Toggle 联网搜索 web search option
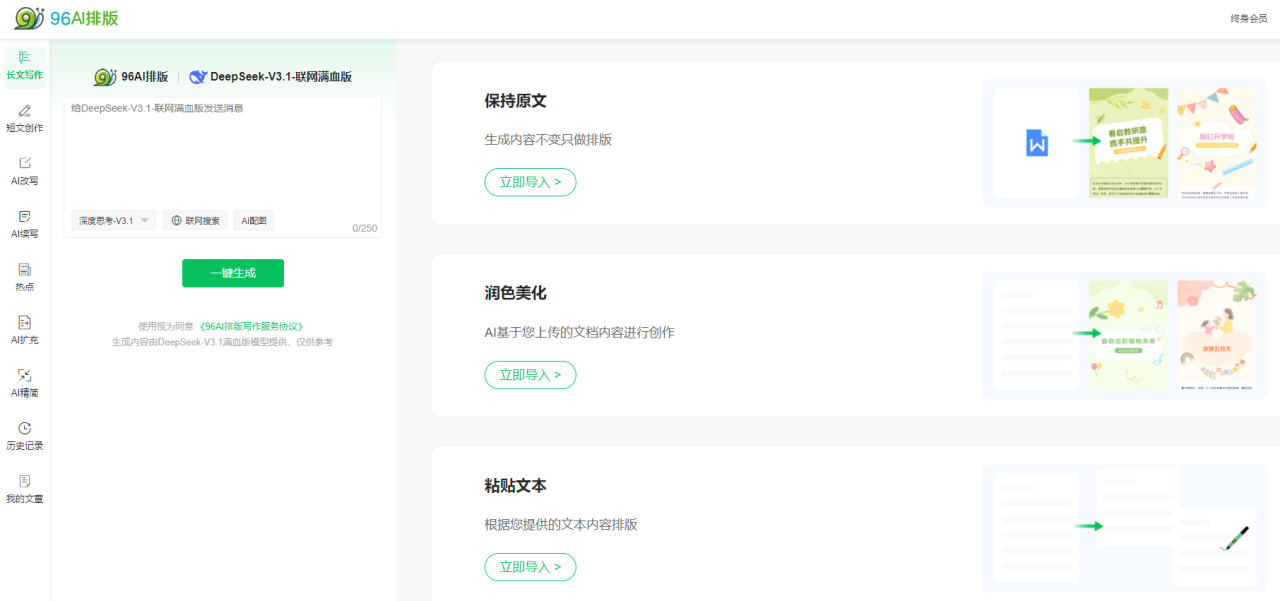This screenshot has height=601, width=1280. click(x=195, y=221)
